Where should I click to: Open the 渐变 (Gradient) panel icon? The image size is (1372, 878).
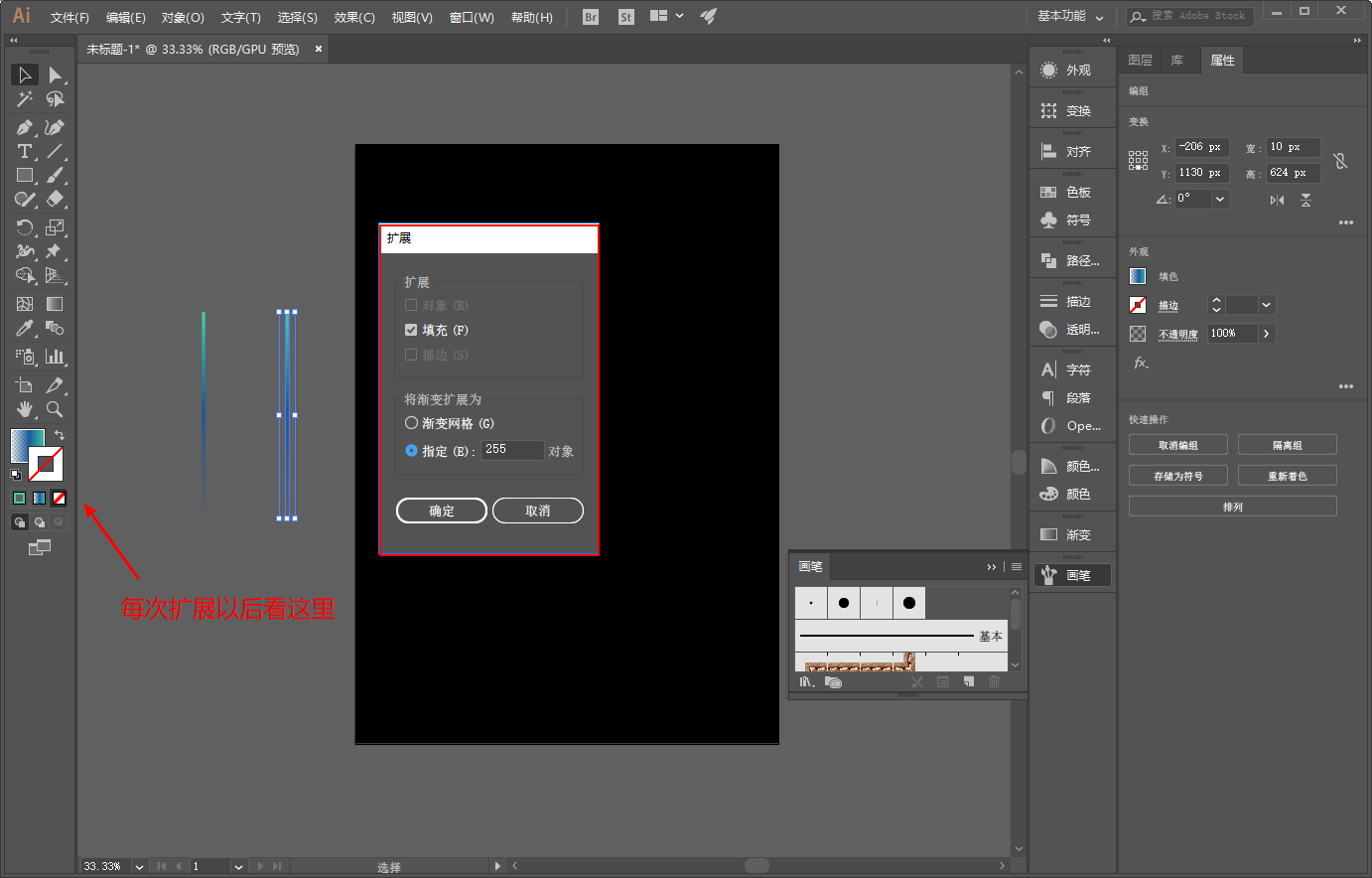(x=1048, y=534)
